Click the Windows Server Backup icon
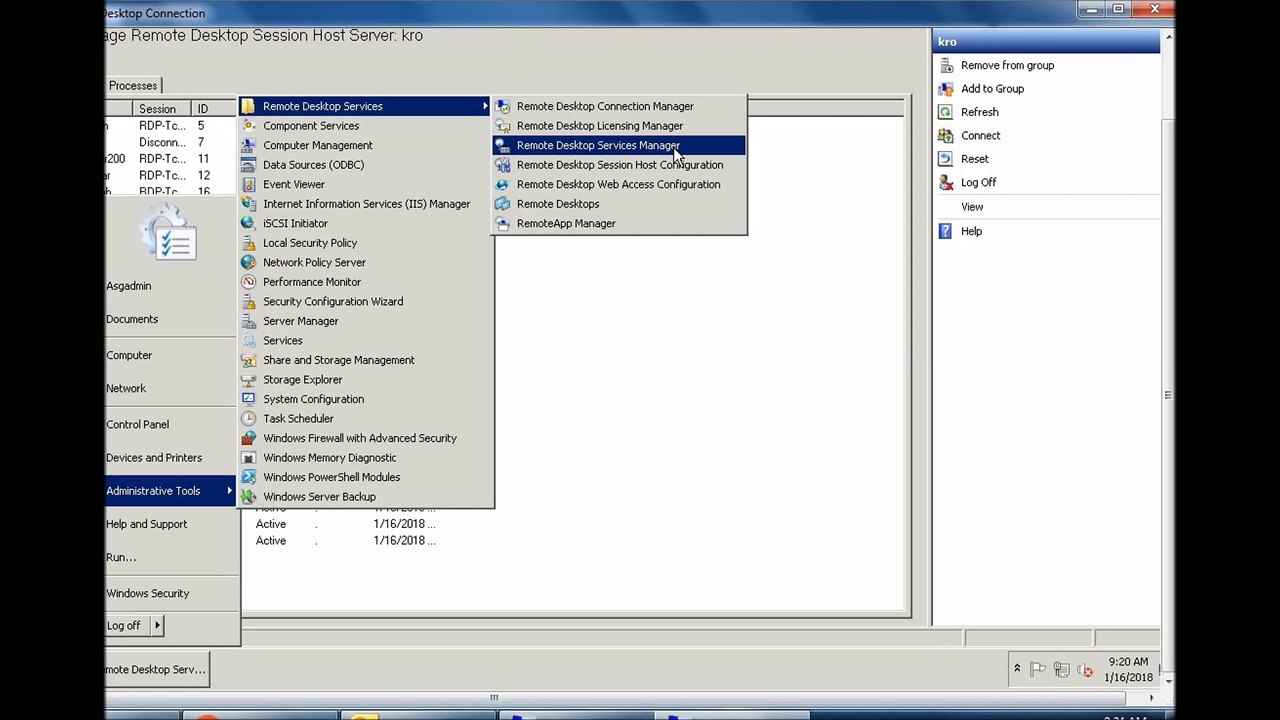The height and width of the screenshot is (720, 1280). pos(248,497)
